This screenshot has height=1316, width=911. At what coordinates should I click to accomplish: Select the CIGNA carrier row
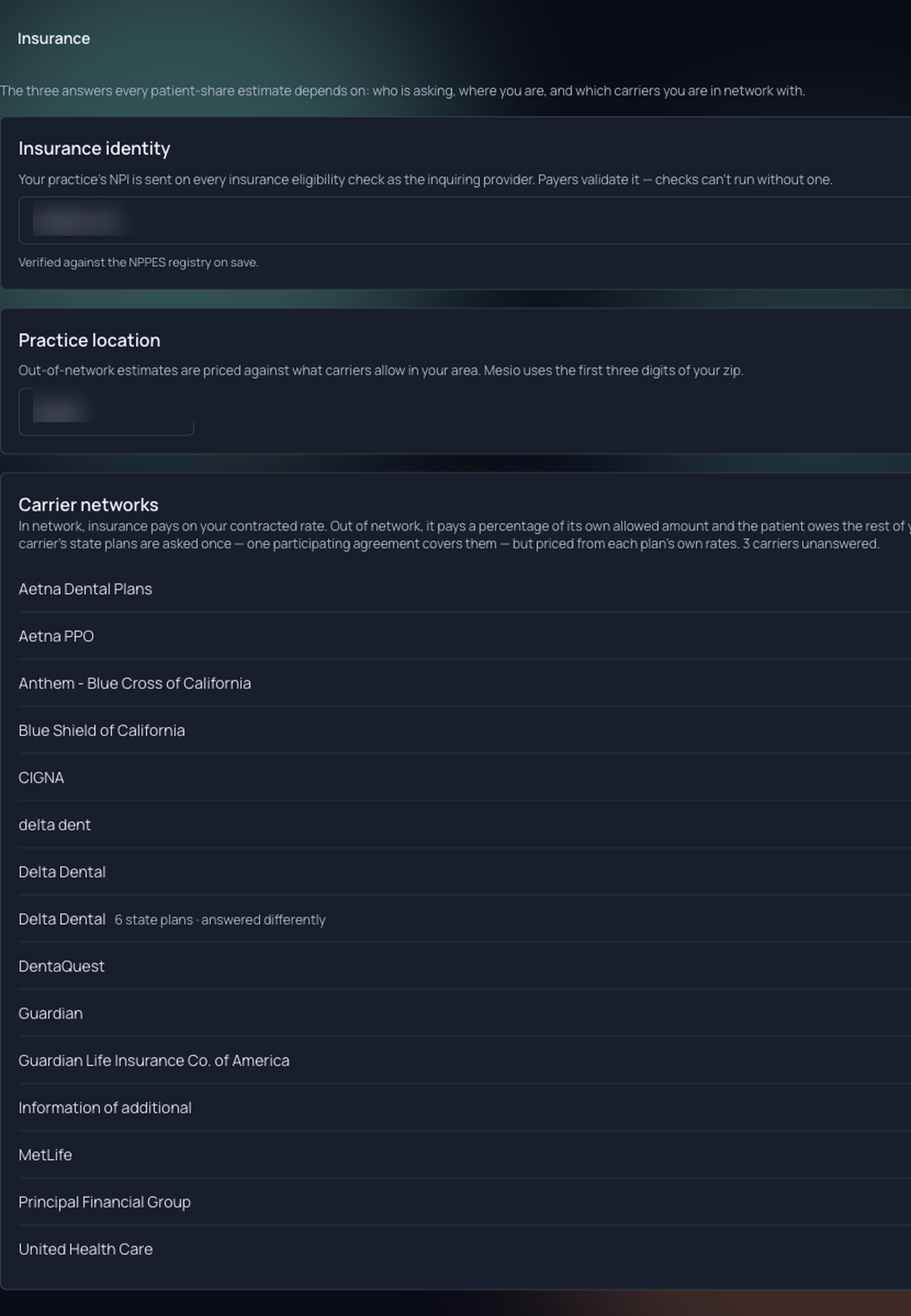coord(465,777)
